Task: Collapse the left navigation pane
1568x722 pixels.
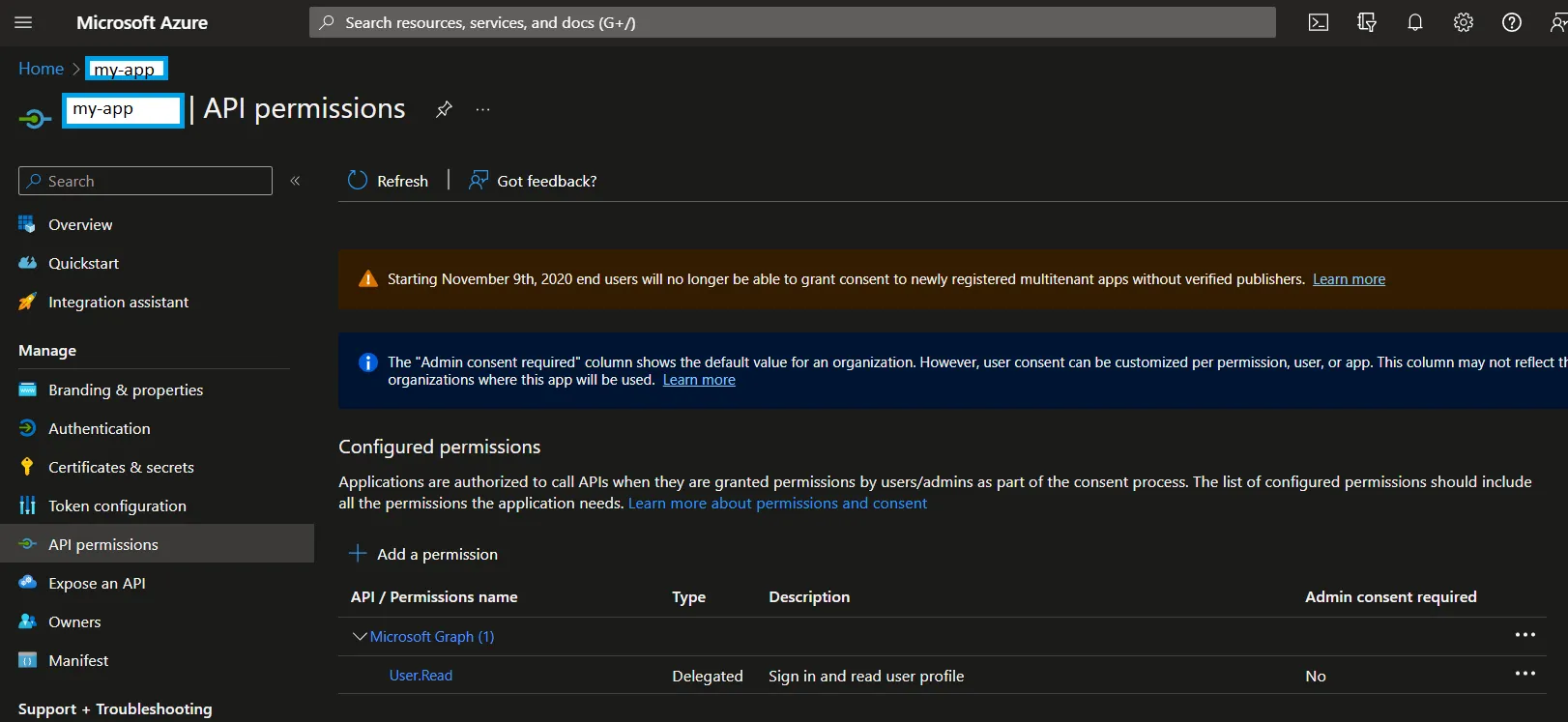Action: tap(296, 181)
